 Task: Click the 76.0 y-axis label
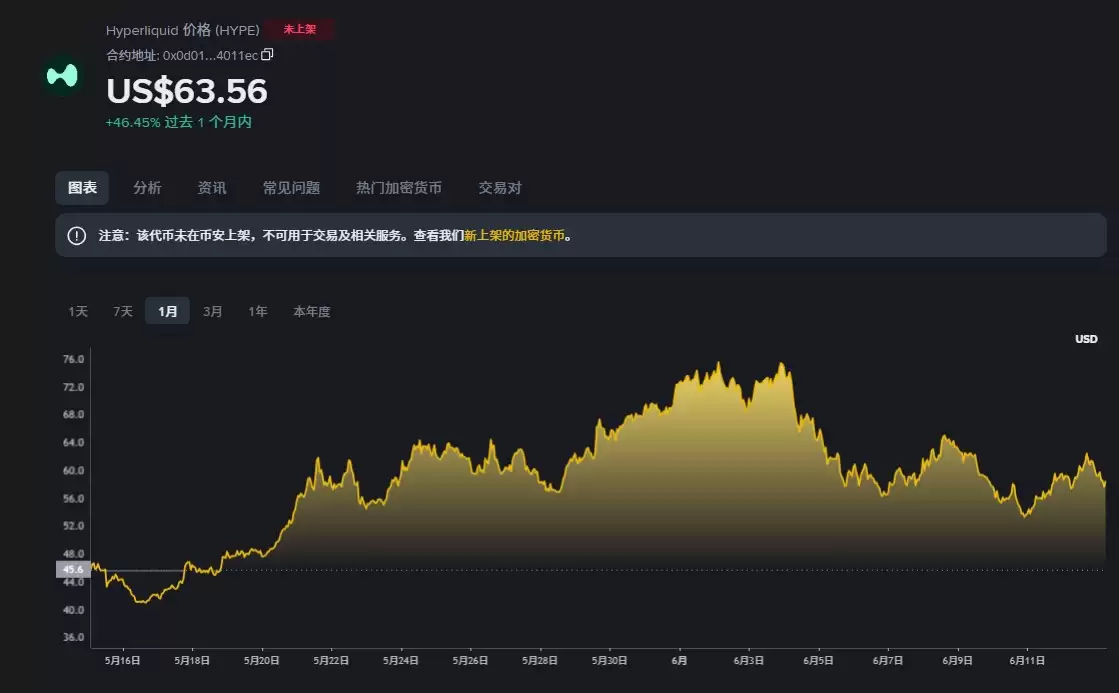point(74,359)
